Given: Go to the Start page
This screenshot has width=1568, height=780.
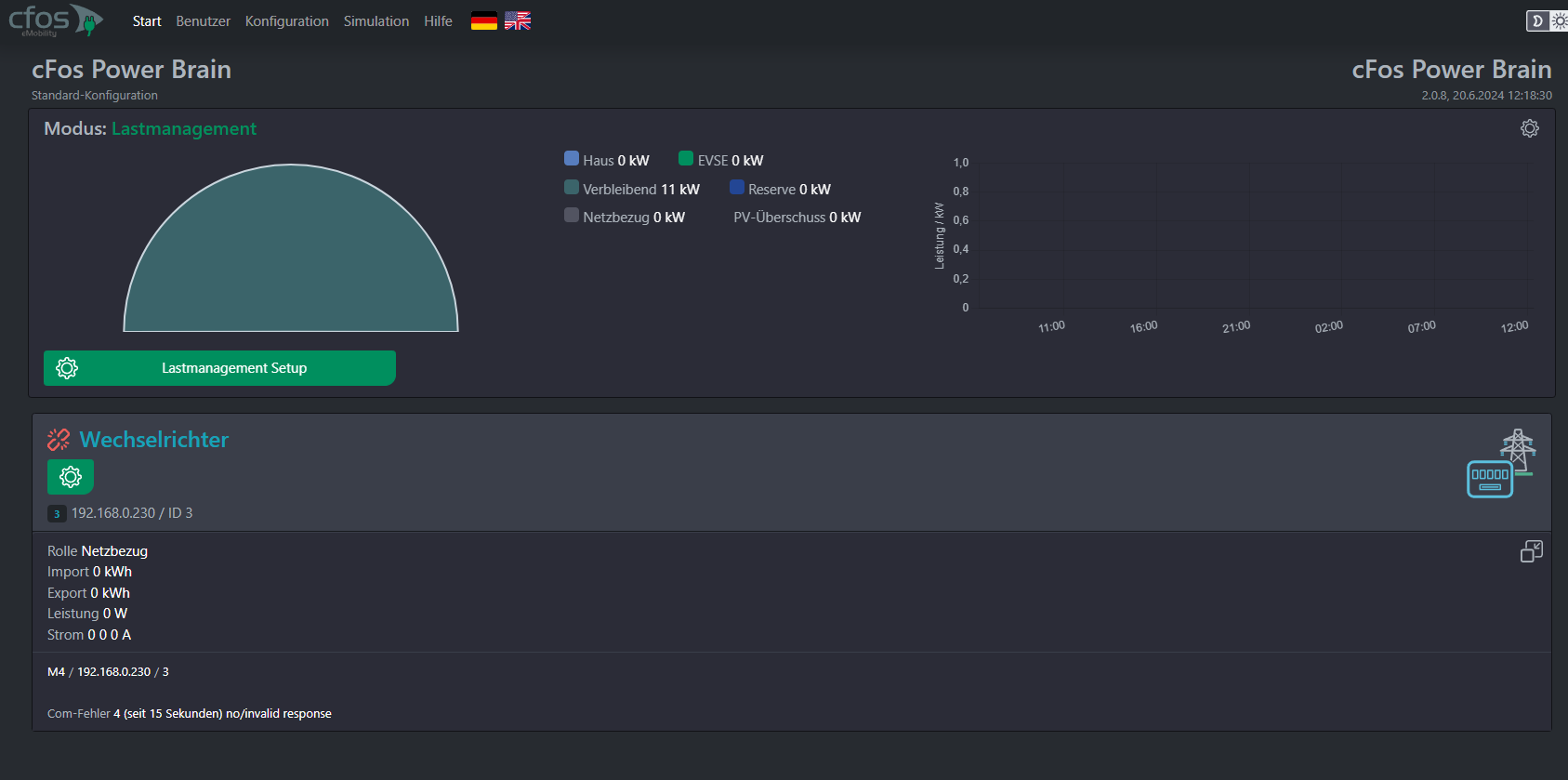Looking at the screenshot, I should coord(147,21).
